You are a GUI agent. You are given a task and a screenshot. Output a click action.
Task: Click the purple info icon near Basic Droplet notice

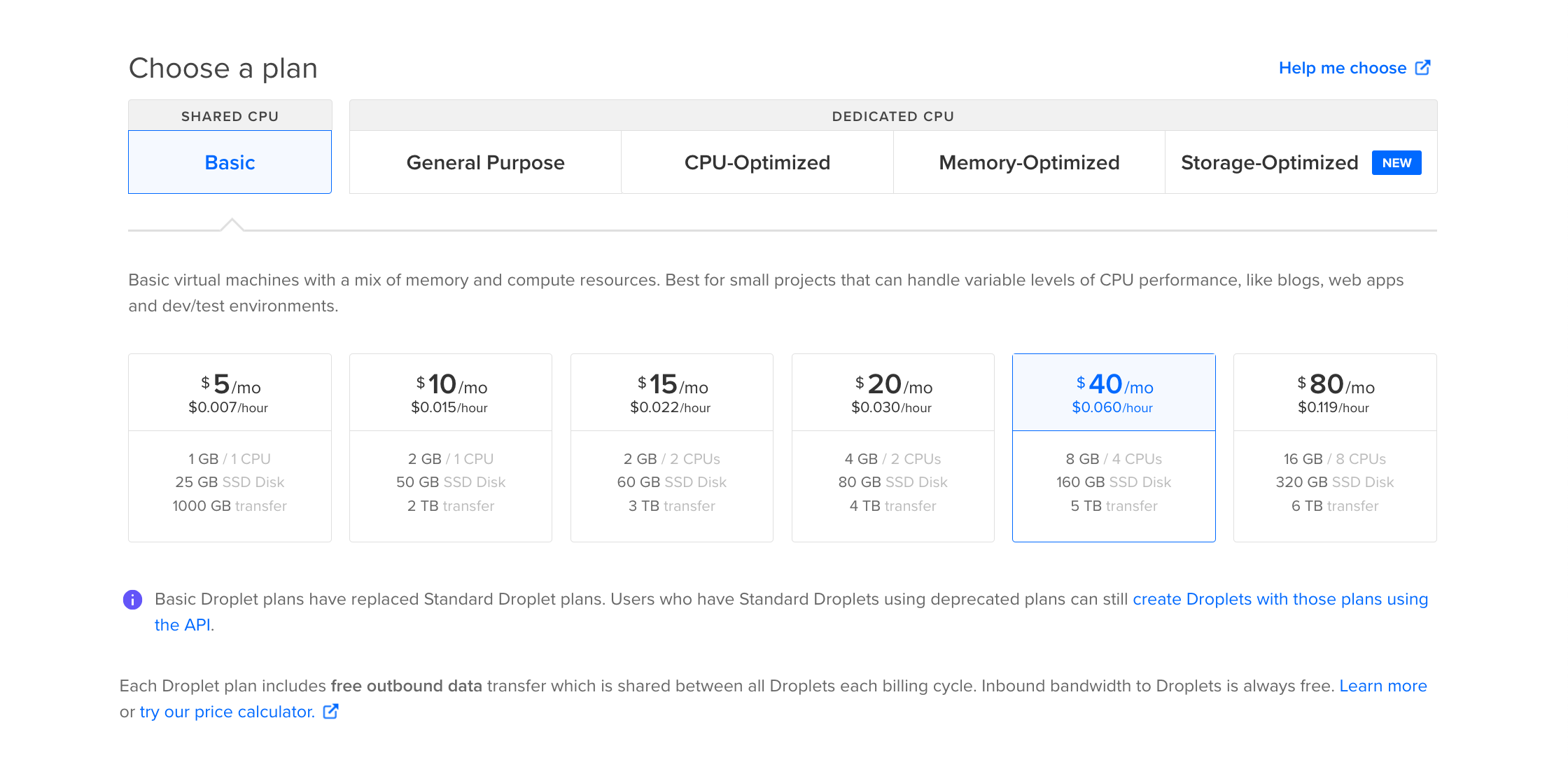pos(132,600)
